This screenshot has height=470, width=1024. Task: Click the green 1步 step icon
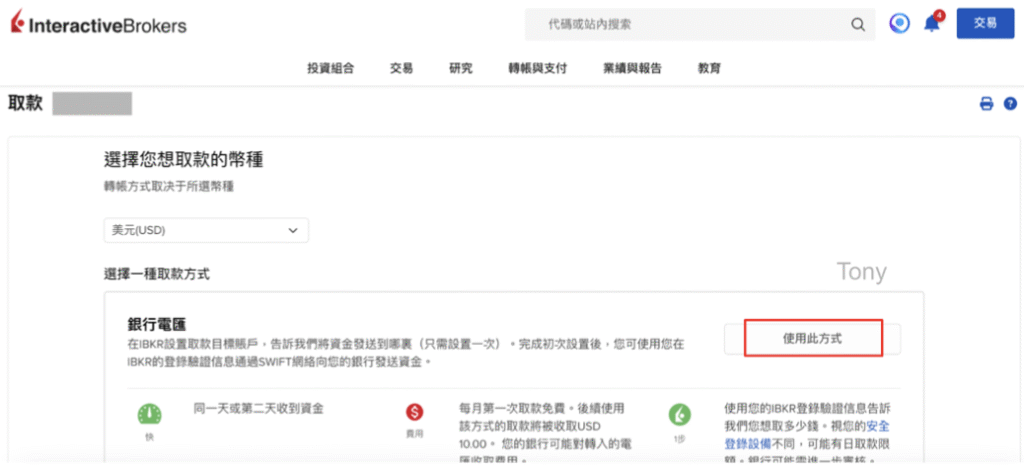[x=679, y=414]
